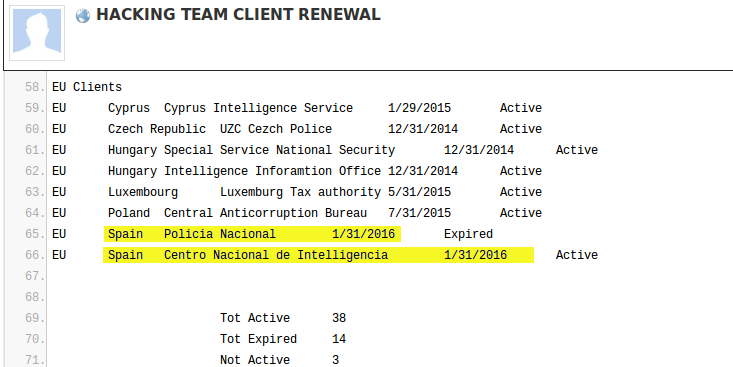Click the '5/31/2015' date on Luxembourg row
The width and height of the screenshot is (733, 367).
click(x=419, y=192)
